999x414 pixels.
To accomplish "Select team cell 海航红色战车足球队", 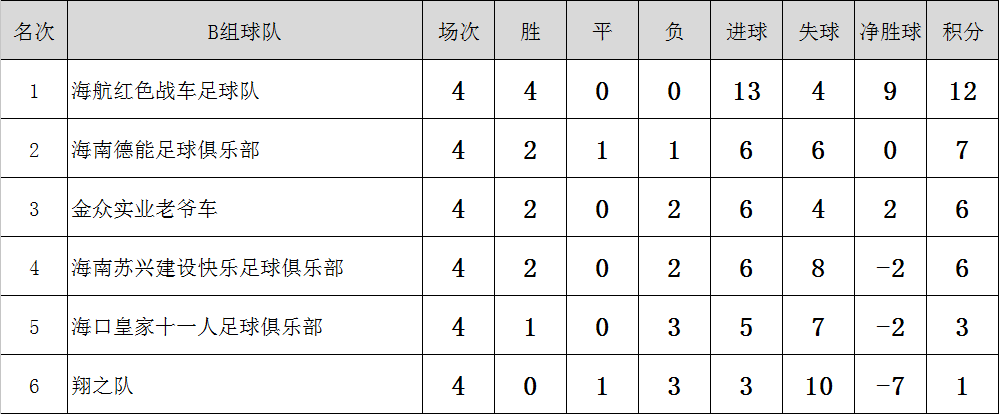I will click(245, 90).
